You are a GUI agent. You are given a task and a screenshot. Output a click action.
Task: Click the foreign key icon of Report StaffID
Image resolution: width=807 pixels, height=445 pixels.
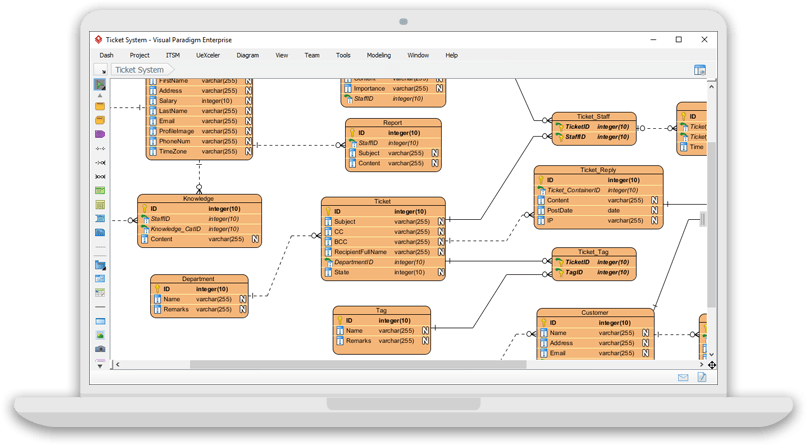(353, 143)
